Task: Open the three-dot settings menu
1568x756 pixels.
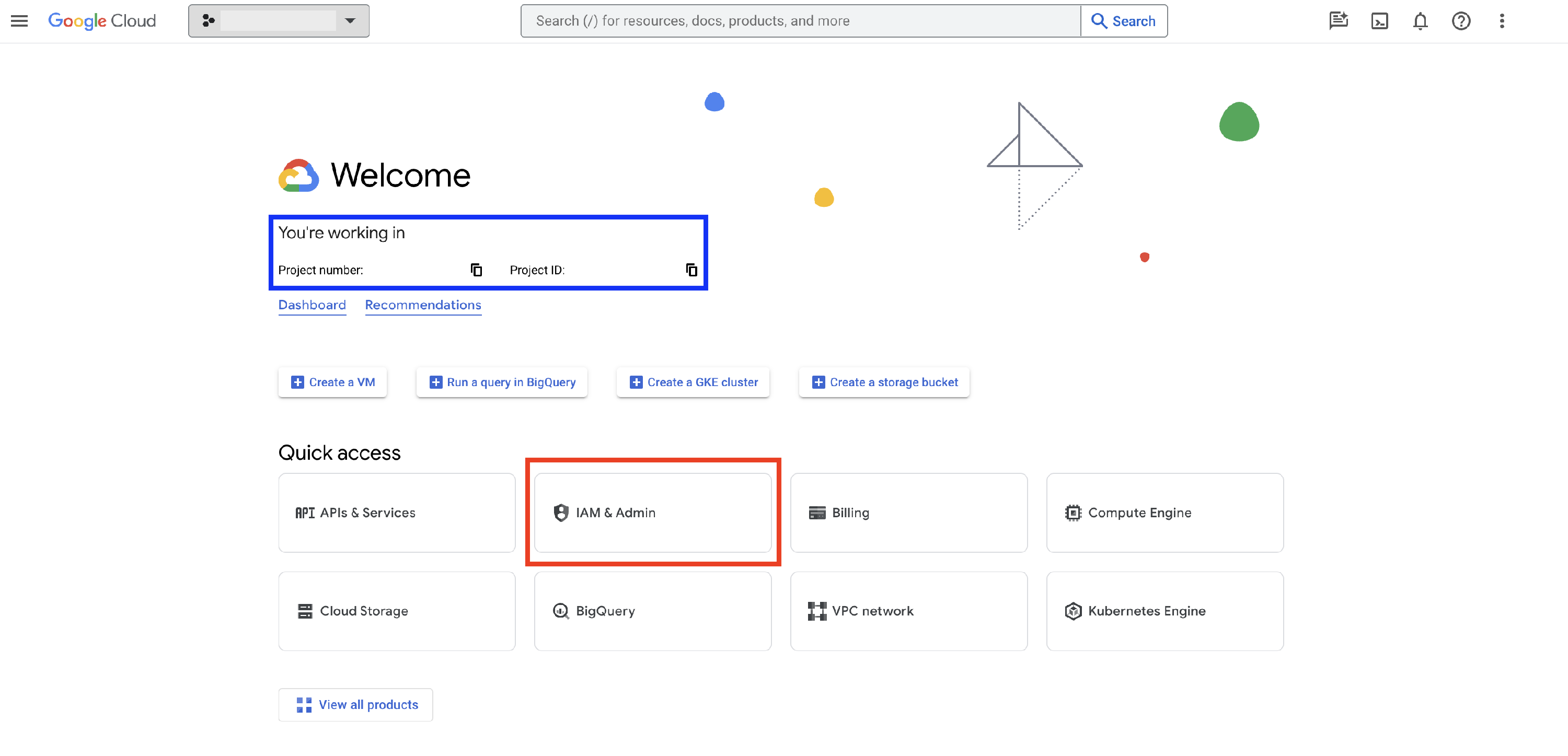Action: (x=1502, y=21)
